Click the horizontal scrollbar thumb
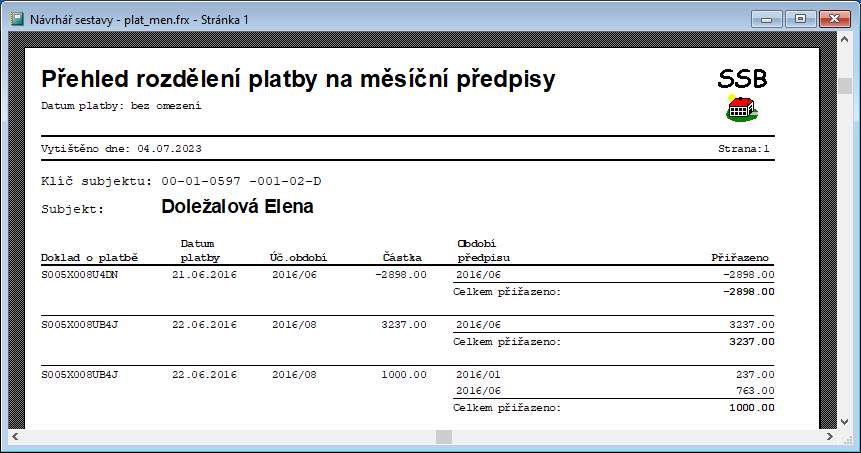Screen dimensions: 861x453 pos(443,437)
